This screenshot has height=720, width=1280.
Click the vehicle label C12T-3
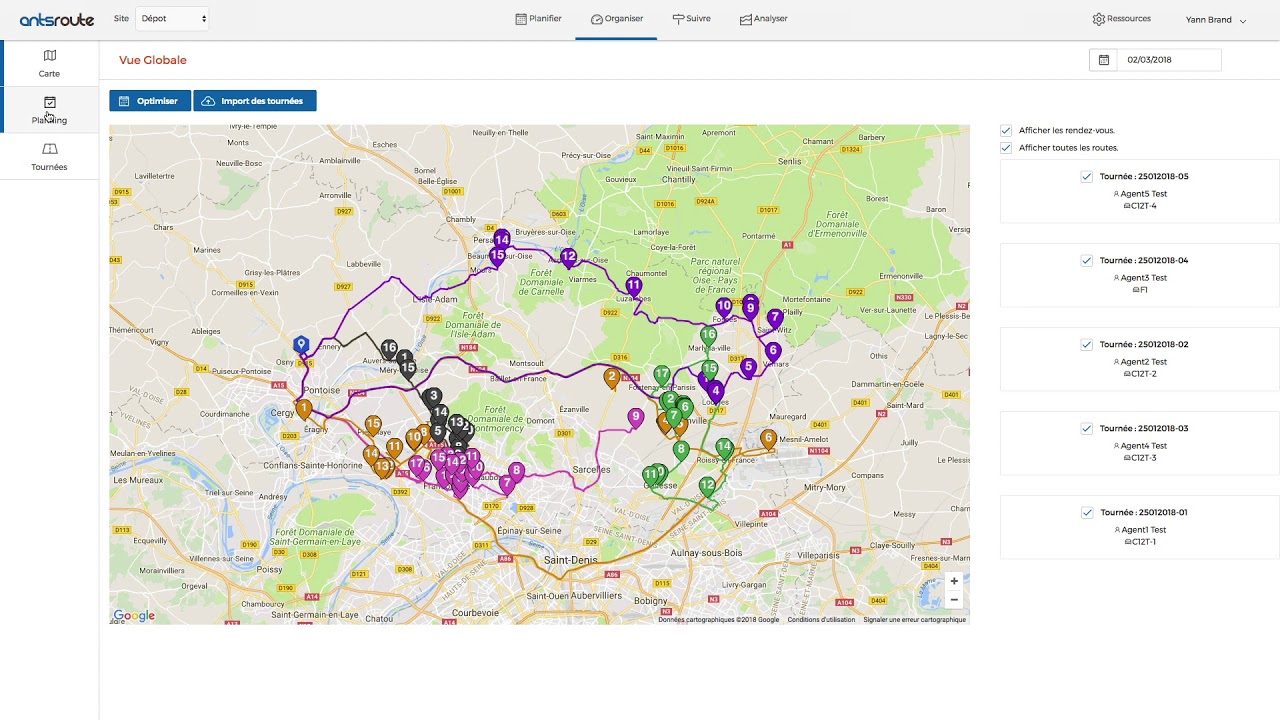tap(1144, 458)
